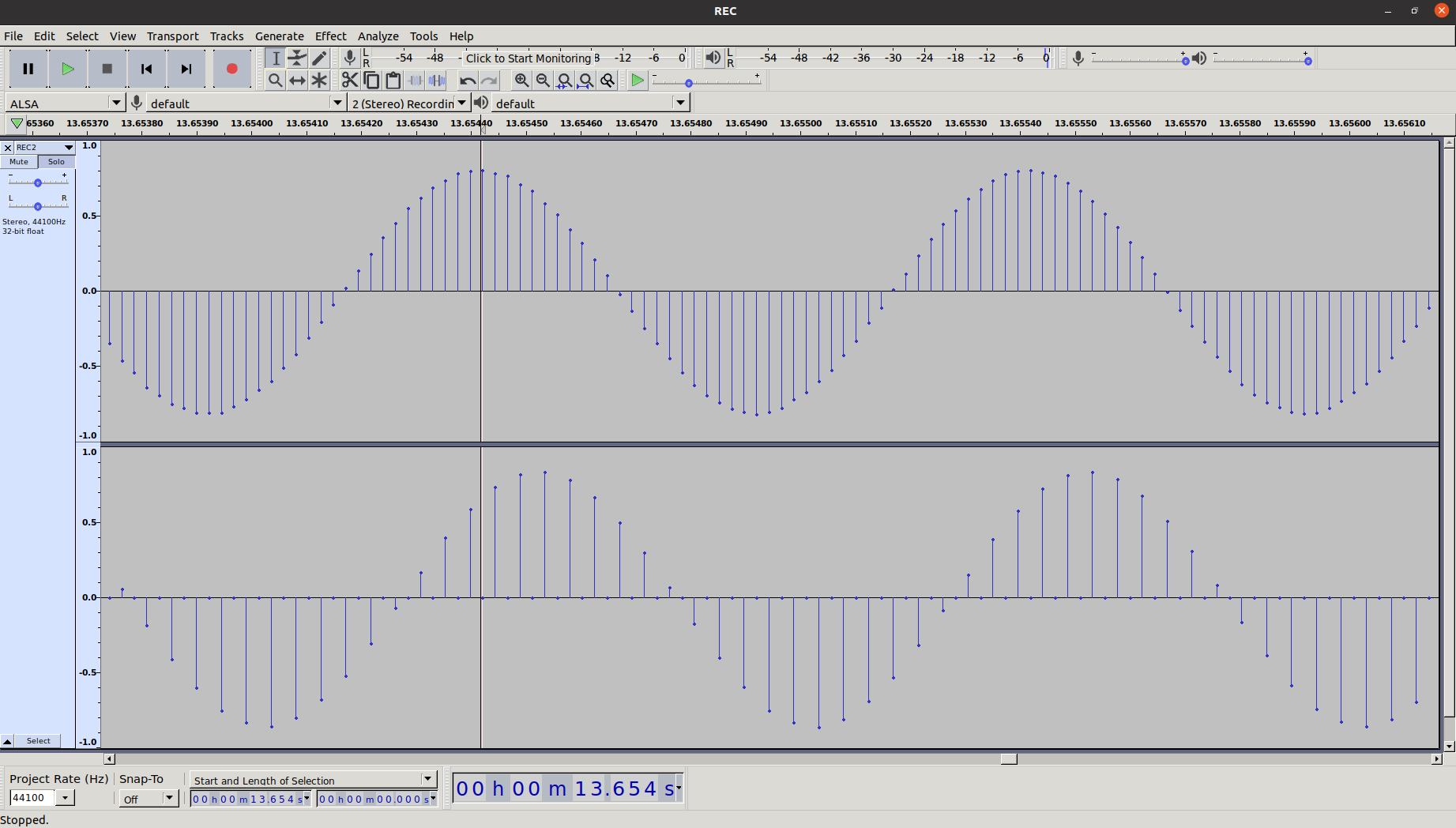Screen dimensions: 1456x828
Task: Open the Effect menu
Action: point(331,36)
